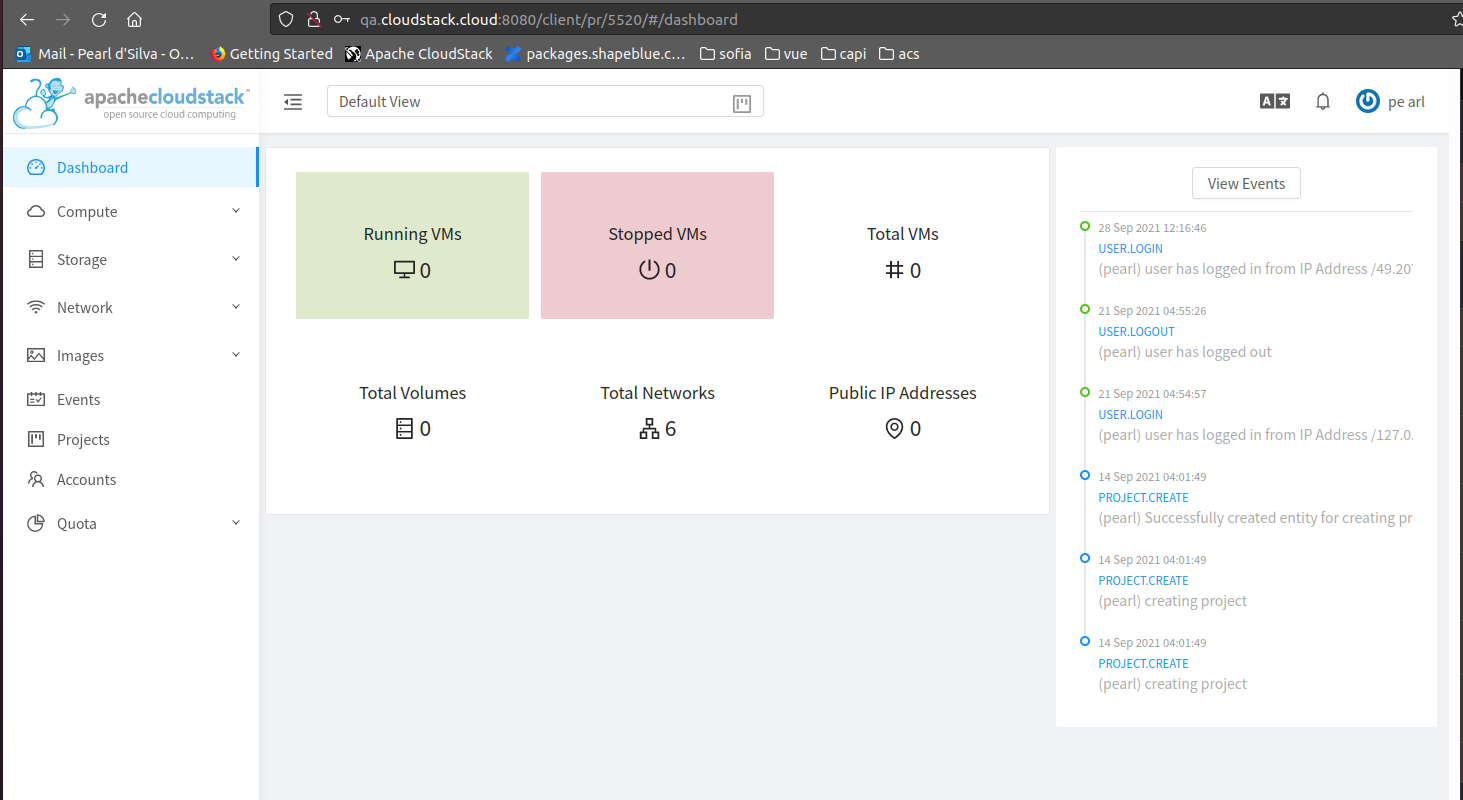
Task: Click the Accounts people icon
Action: [x=36, y=479]
